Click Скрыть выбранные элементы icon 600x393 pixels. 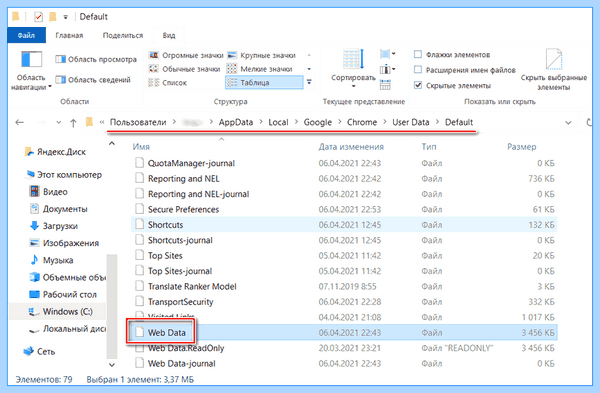pos(554,59)
